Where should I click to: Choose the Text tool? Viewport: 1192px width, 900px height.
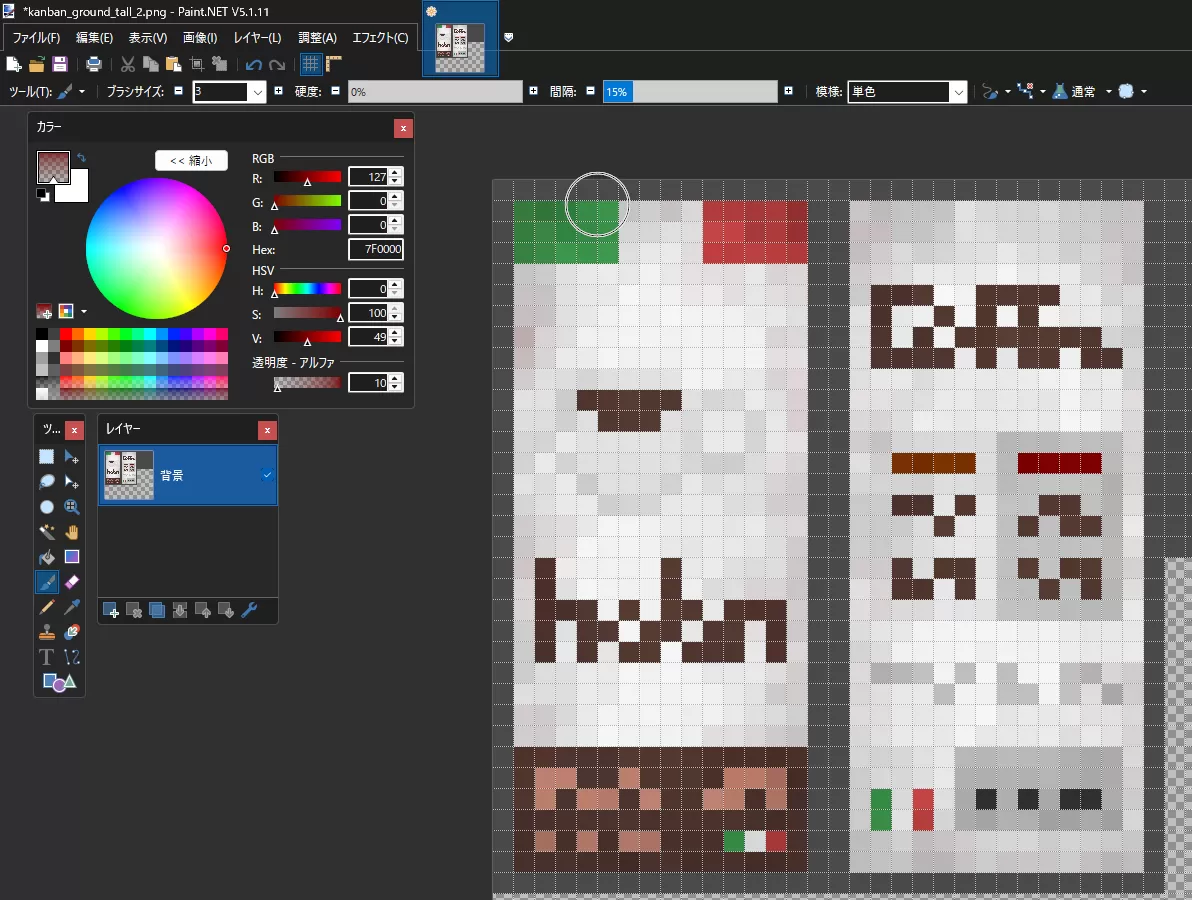click(46, 657)
